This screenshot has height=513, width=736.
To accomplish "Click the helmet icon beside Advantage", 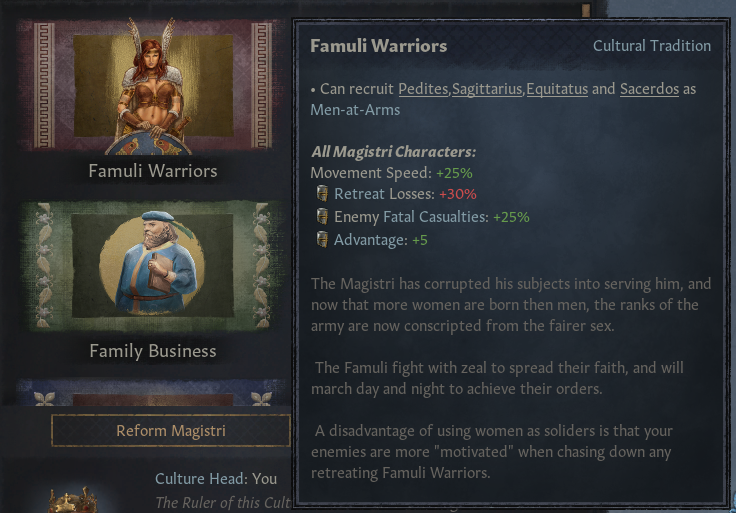I will pyautogui.click(x=322, y=239).
